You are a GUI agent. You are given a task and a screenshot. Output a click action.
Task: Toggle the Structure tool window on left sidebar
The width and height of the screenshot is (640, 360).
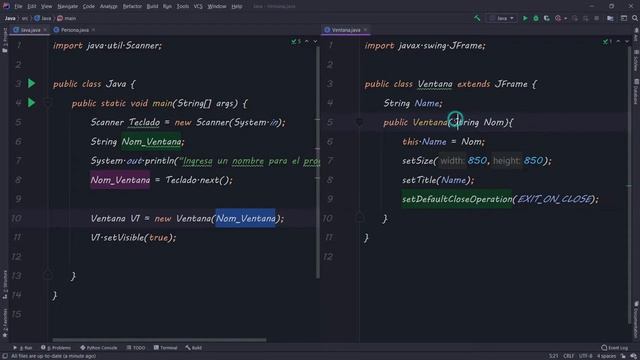click(4, 284)
